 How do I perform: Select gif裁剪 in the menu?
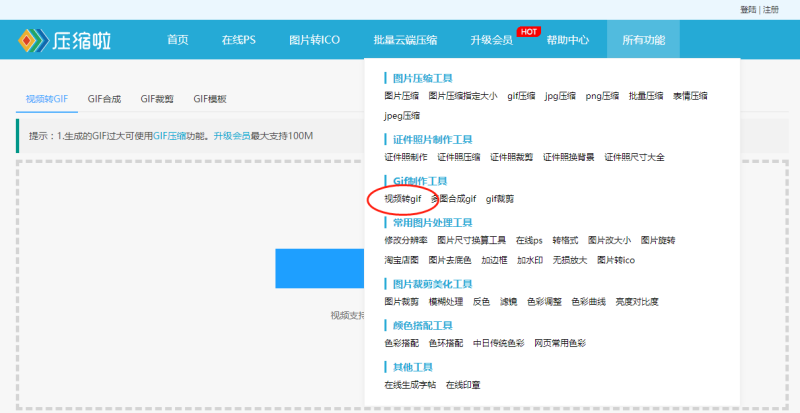(500, 199)
